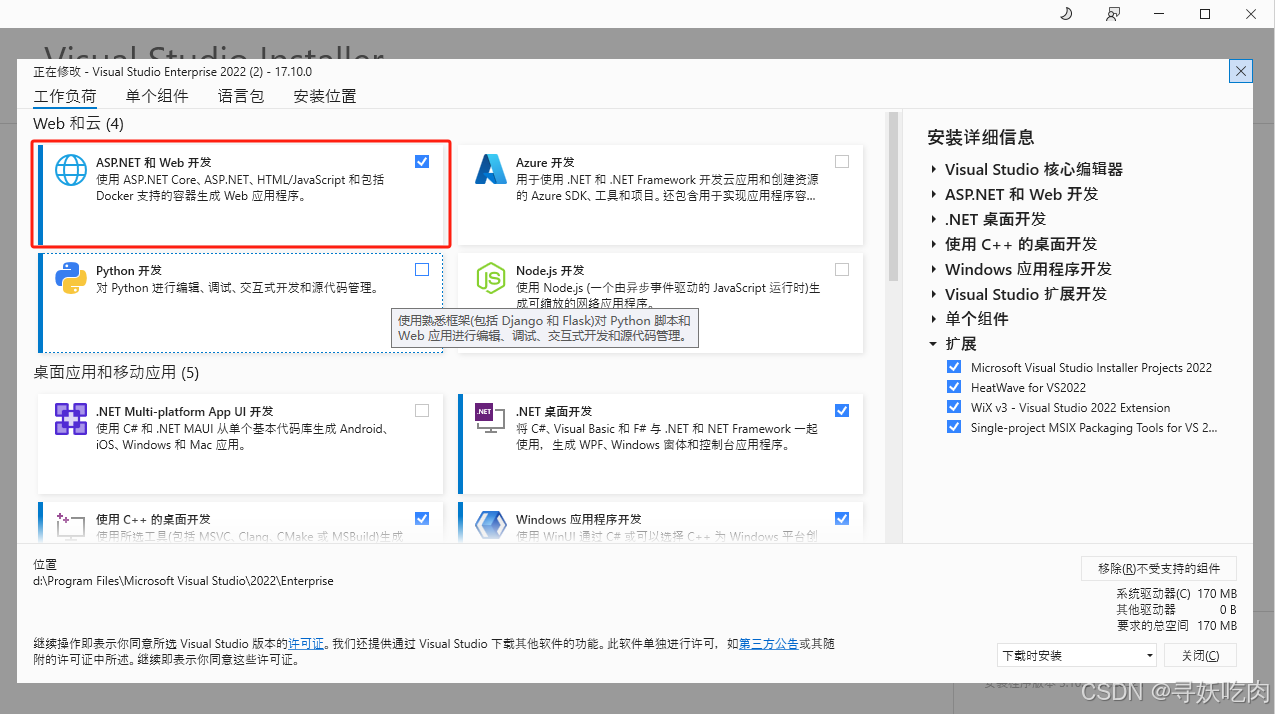Click the 安装详细信息 heading
This screenshot has width=1275, height=714.
[x=980, y=137]
